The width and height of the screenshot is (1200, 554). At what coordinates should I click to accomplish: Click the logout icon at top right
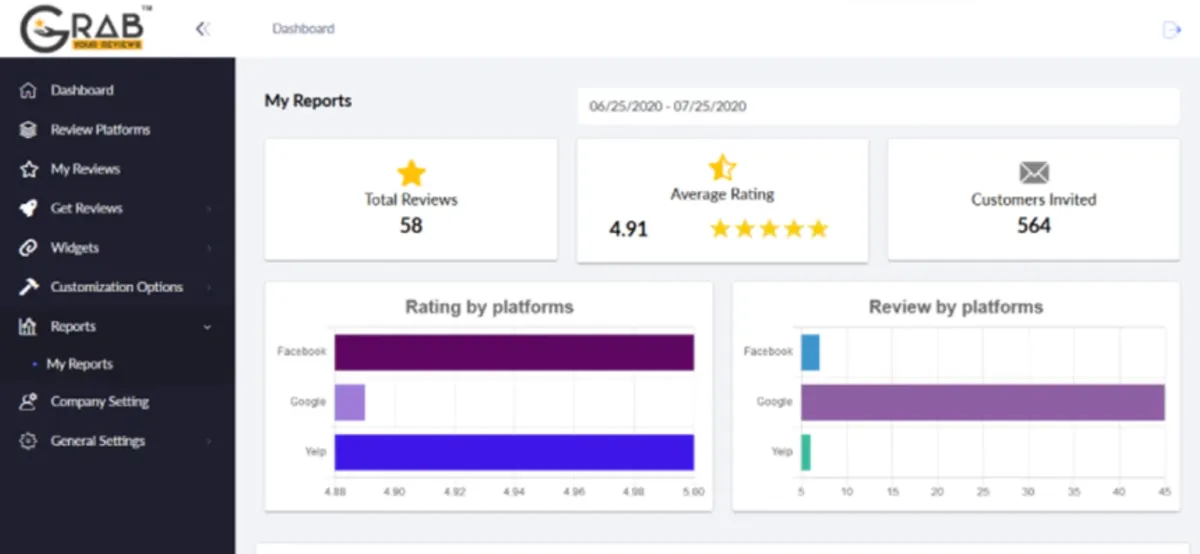coord(1172,30)
